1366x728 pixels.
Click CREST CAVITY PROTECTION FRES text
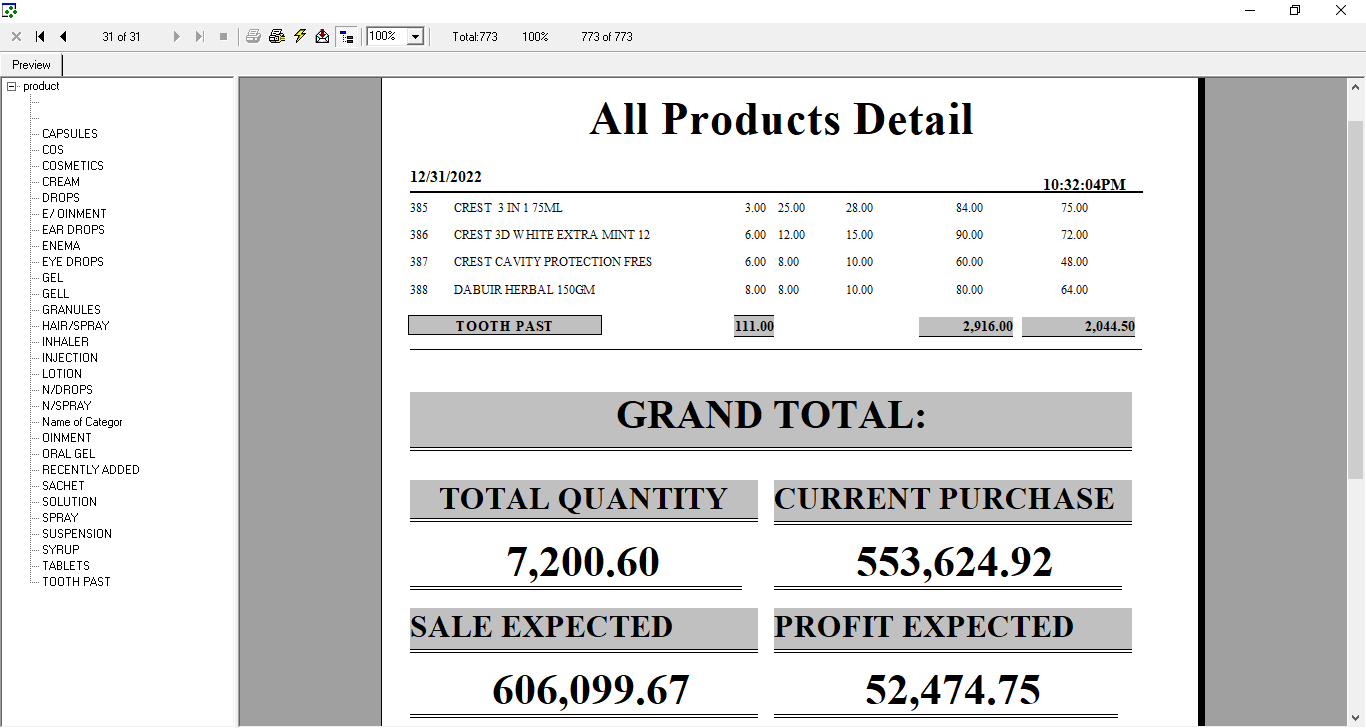[553, 262]
